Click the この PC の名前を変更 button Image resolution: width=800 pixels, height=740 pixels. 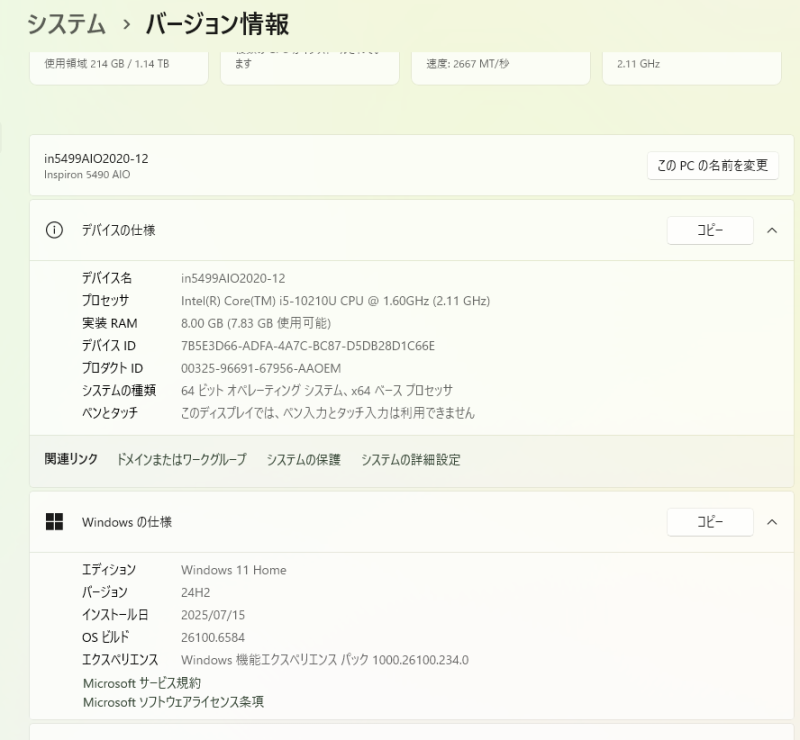pos(712,166)
